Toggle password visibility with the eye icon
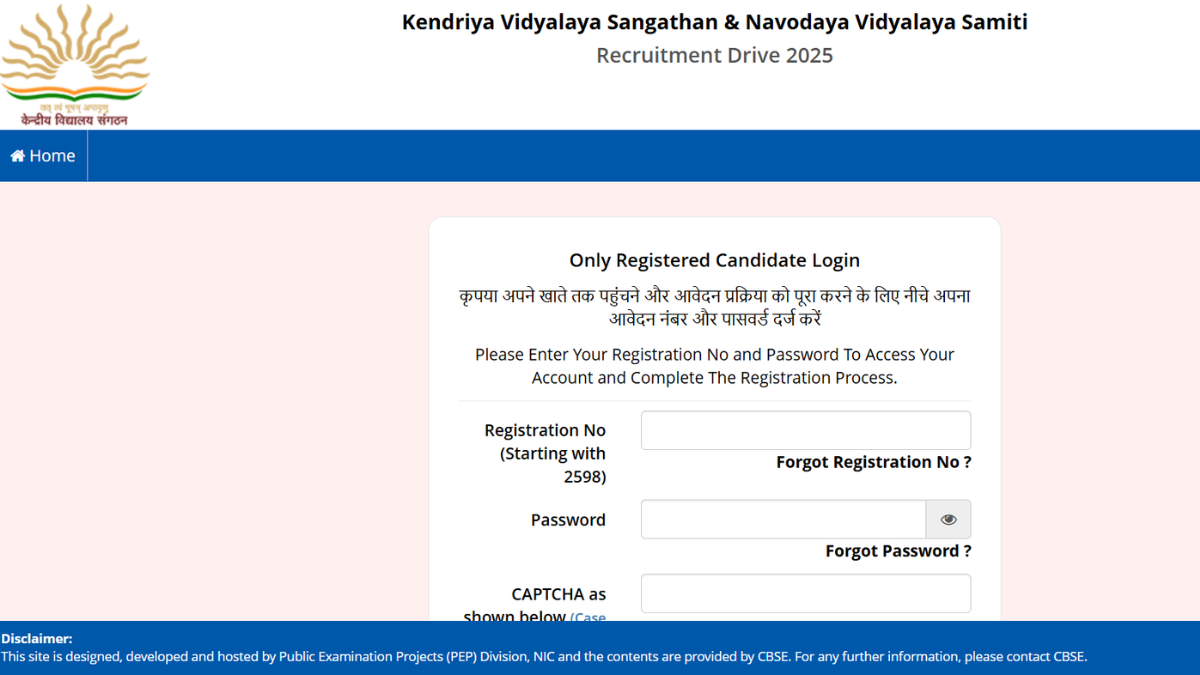This screenshot has height=675, width=1200. pos(948,520)
